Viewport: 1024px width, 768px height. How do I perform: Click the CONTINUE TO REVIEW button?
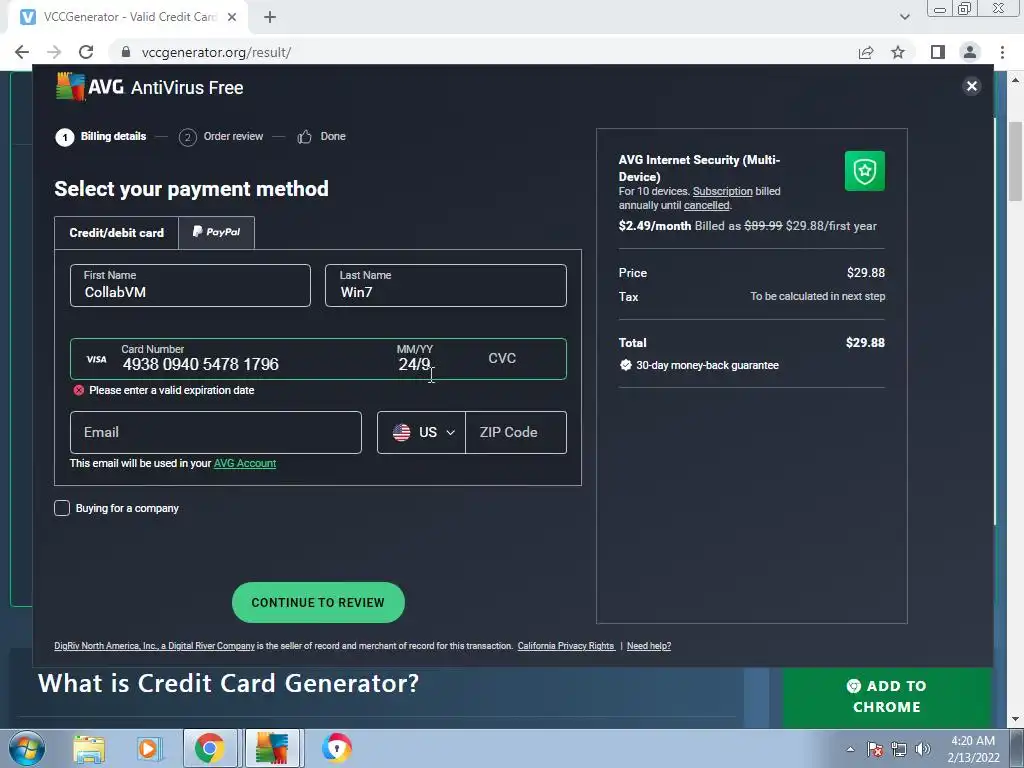318,602
